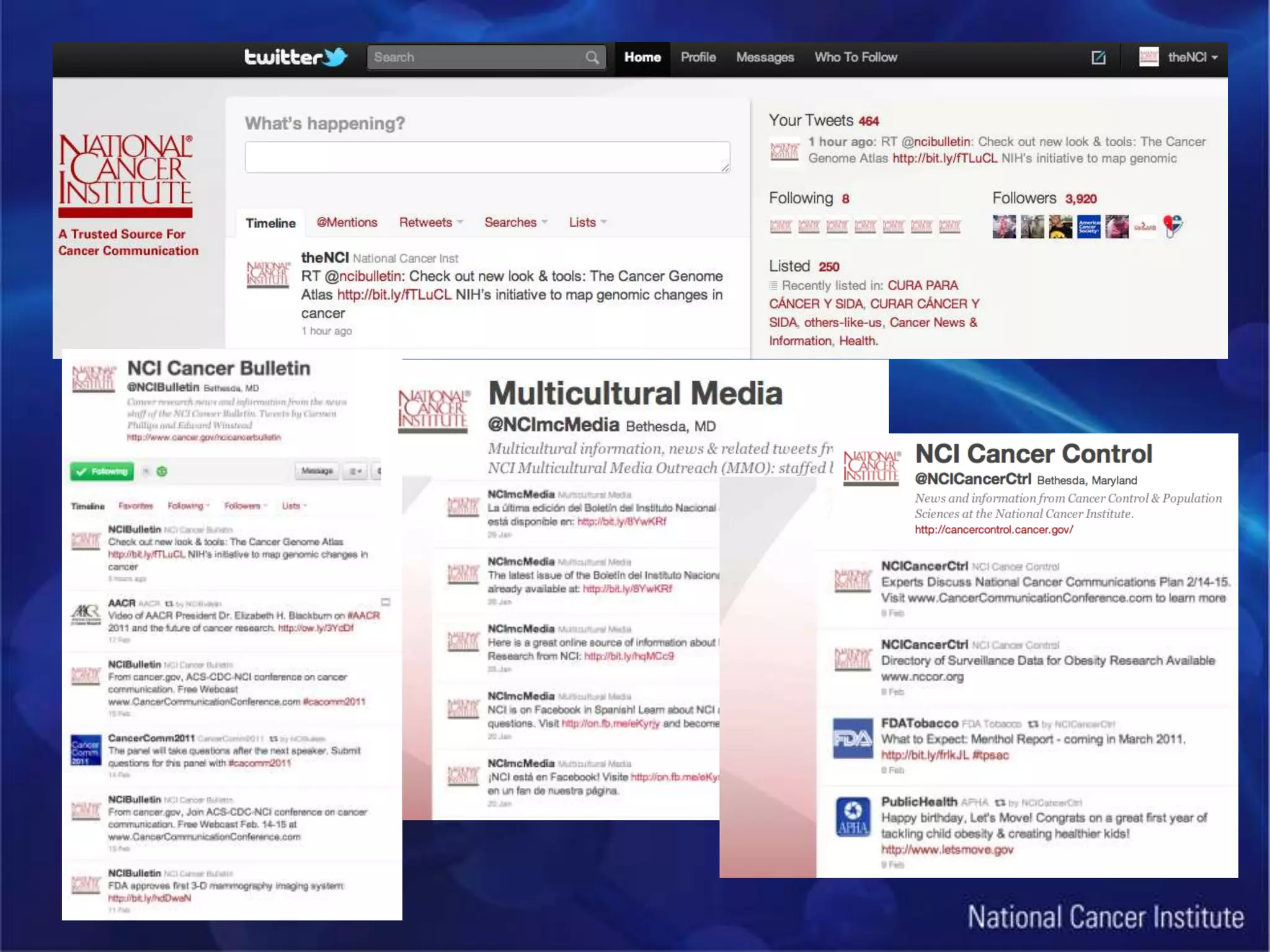Open the compose new tweet icon

pyautogui.click(x=1098, y=58)
